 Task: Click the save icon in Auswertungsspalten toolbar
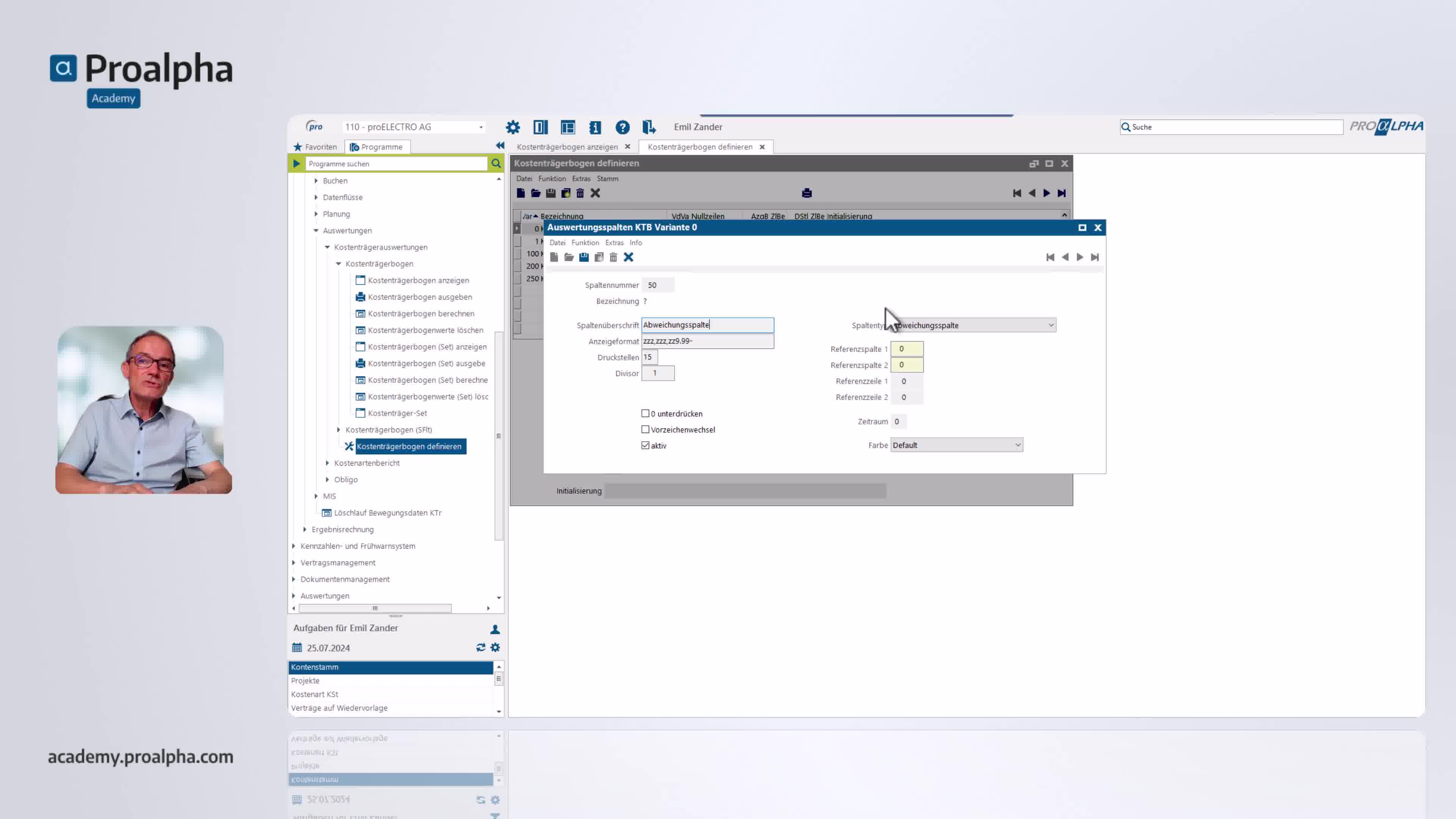click(583, 257)
